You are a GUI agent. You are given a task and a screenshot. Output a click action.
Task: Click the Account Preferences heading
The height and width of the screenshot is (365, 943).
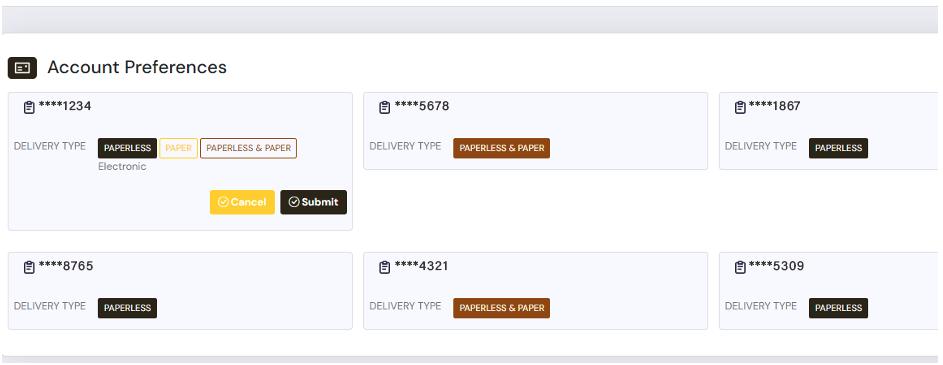(x=137, y=67)
